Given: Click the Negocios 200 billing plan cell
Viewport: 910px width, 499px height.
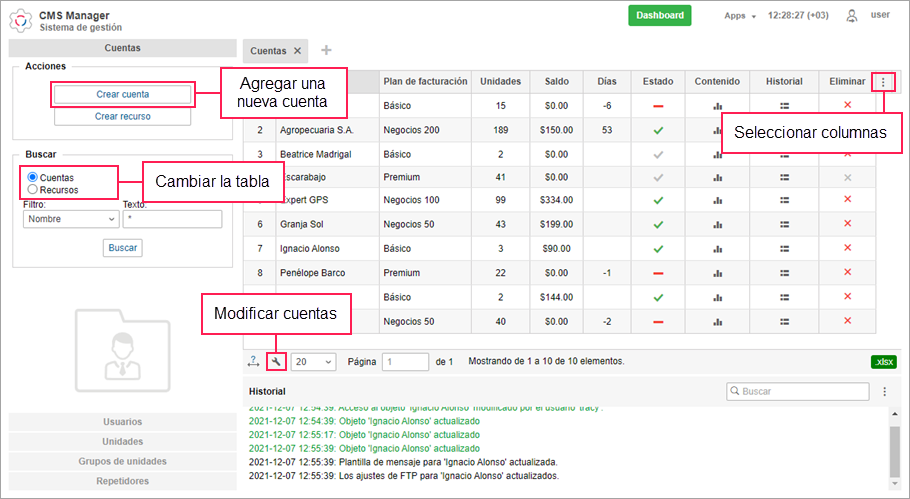Looking at the screenshot, I should (425, 131).
